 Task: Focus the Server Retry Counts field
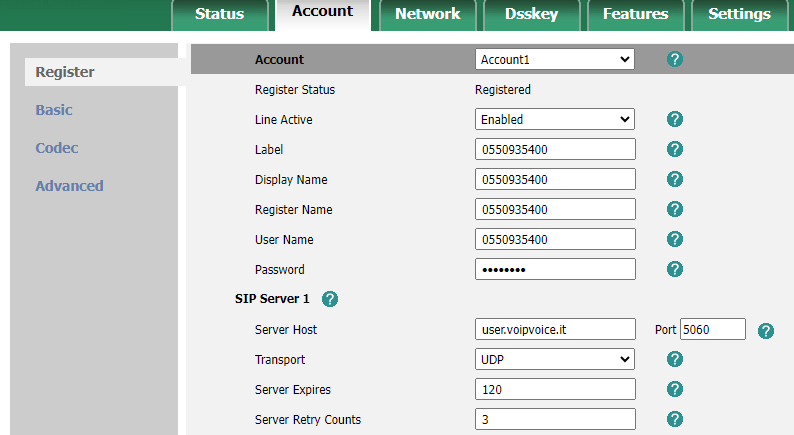click(555, 419)
